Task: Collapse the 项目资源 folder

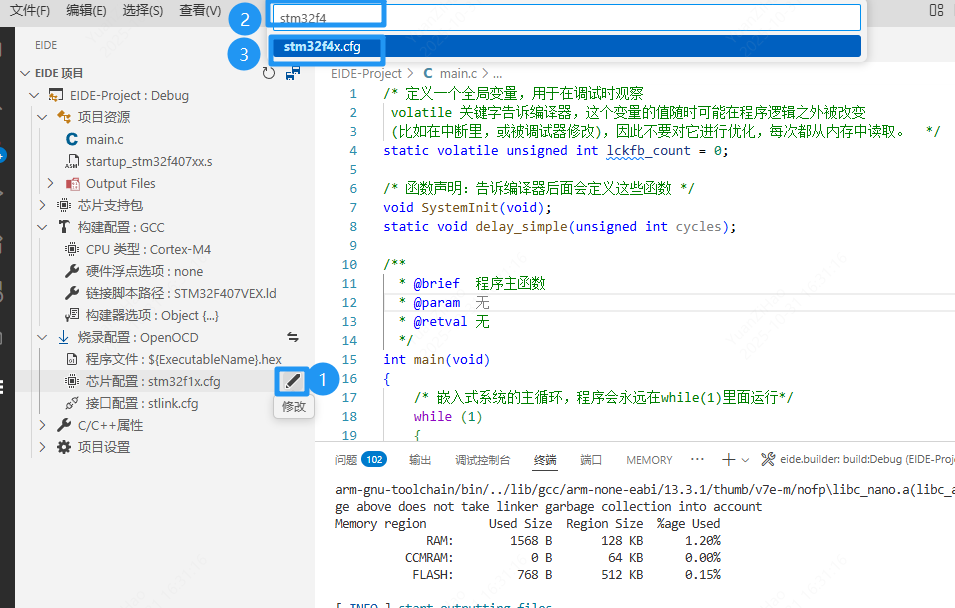Action: point(42,117)
